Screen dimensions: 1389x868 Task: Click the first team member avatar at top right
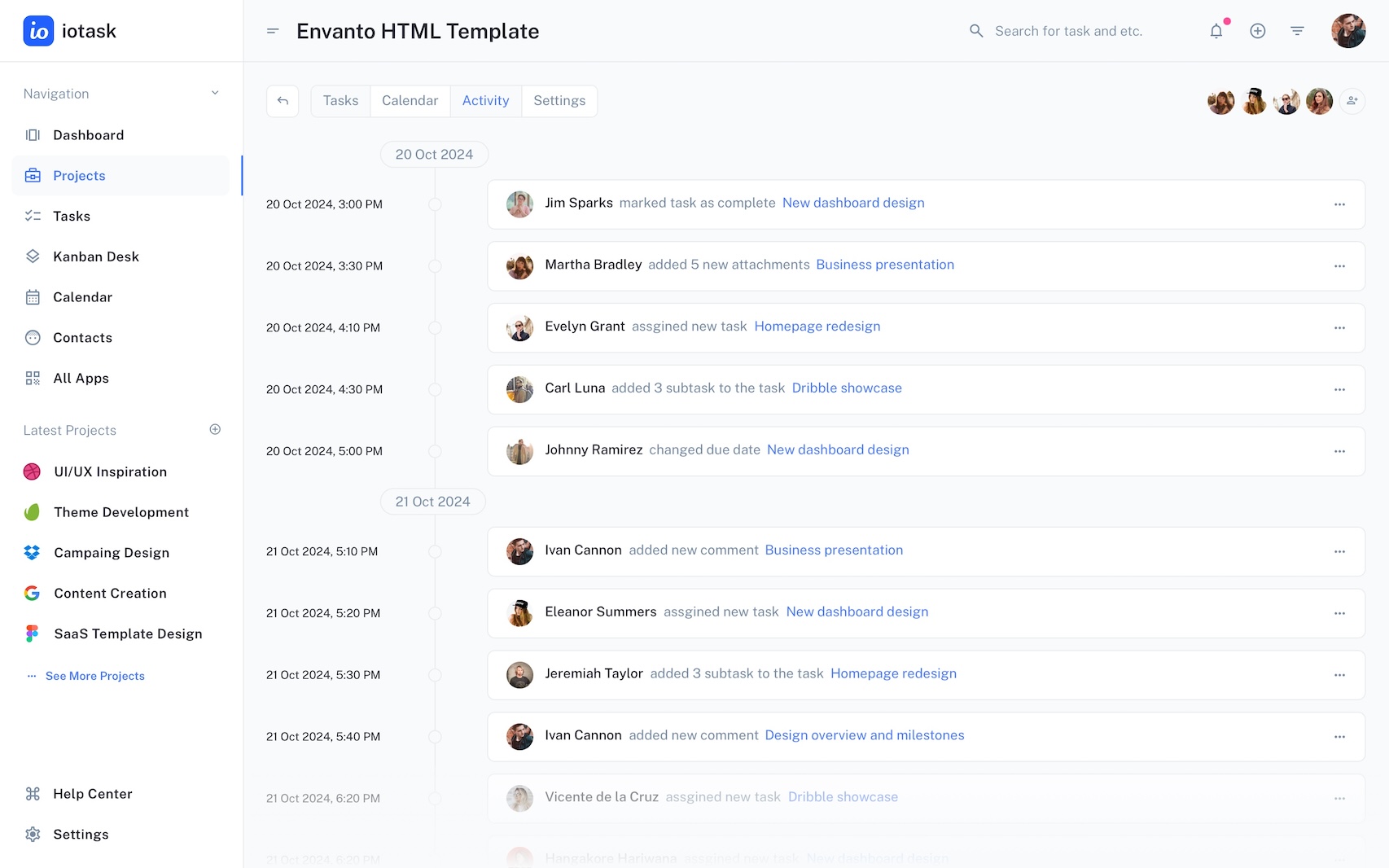click(1220, 101)
